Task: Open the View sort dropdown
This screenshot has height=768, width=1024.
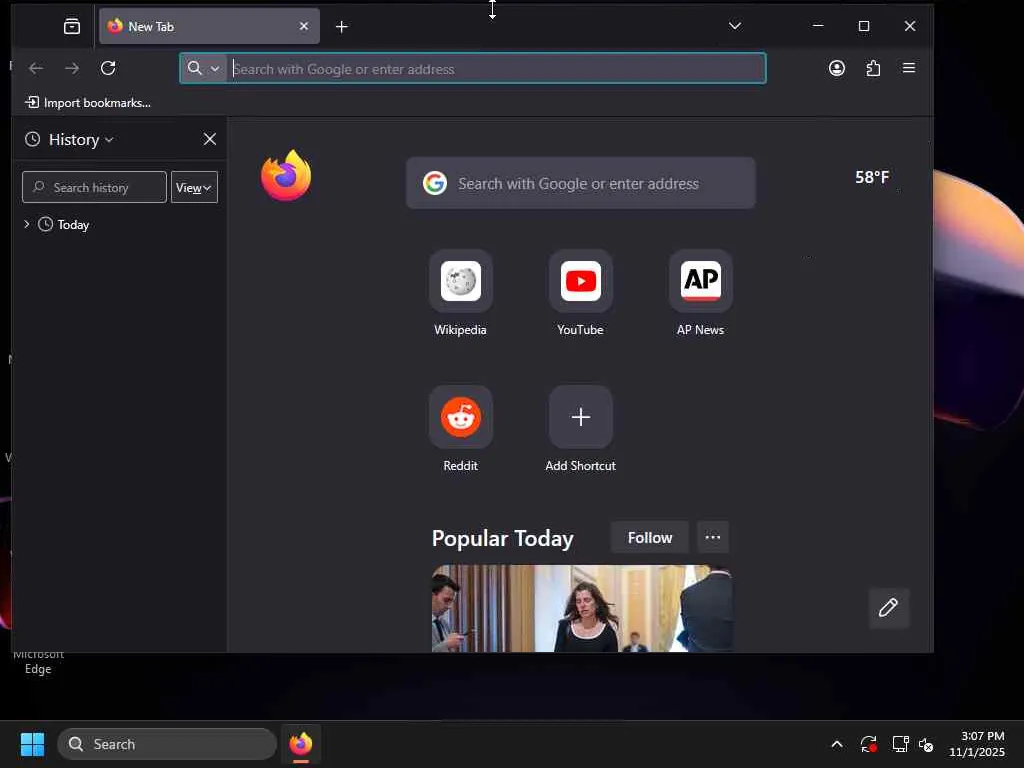Action: click(x=194, y=187)
